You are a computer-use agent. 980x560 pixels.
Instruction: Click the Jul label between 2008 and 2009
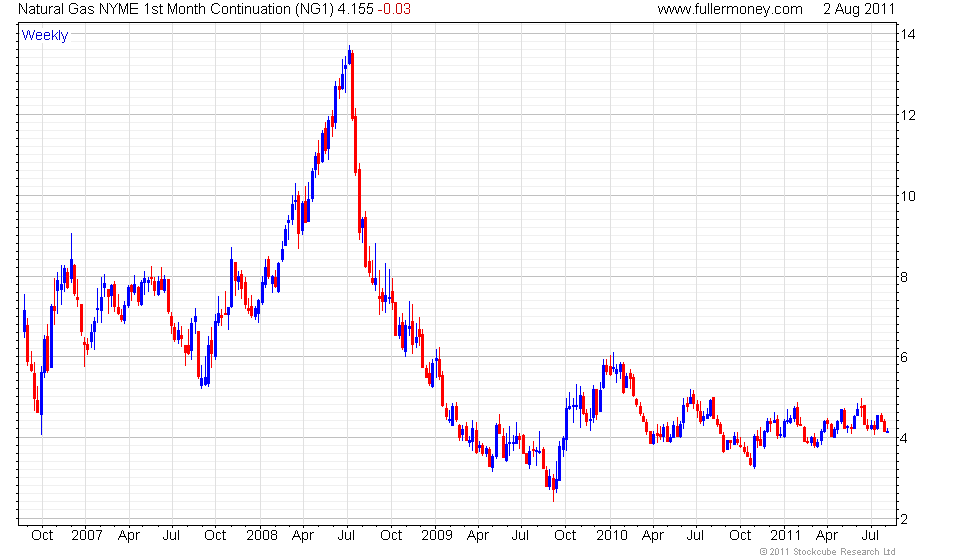[346, 536]
